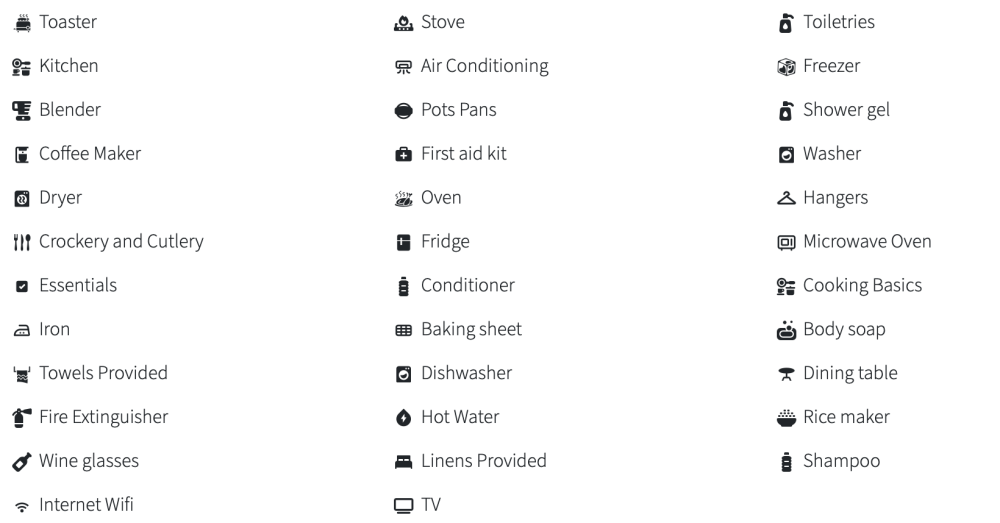This screenshot has height=523, width=1000.
Task: Click the Air Conditioning icon
Action: click(x=403, y=67)
